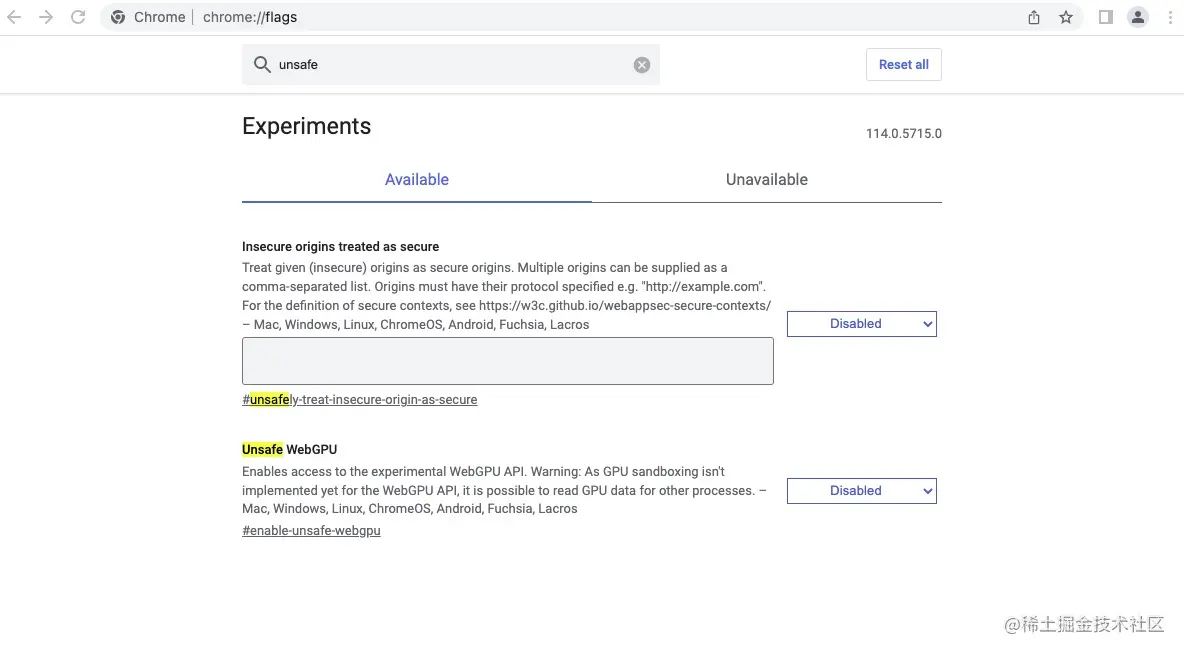Open Insecure origins Disabled dropdown
The image size is (1184, 654).
(x=861, y=324)
